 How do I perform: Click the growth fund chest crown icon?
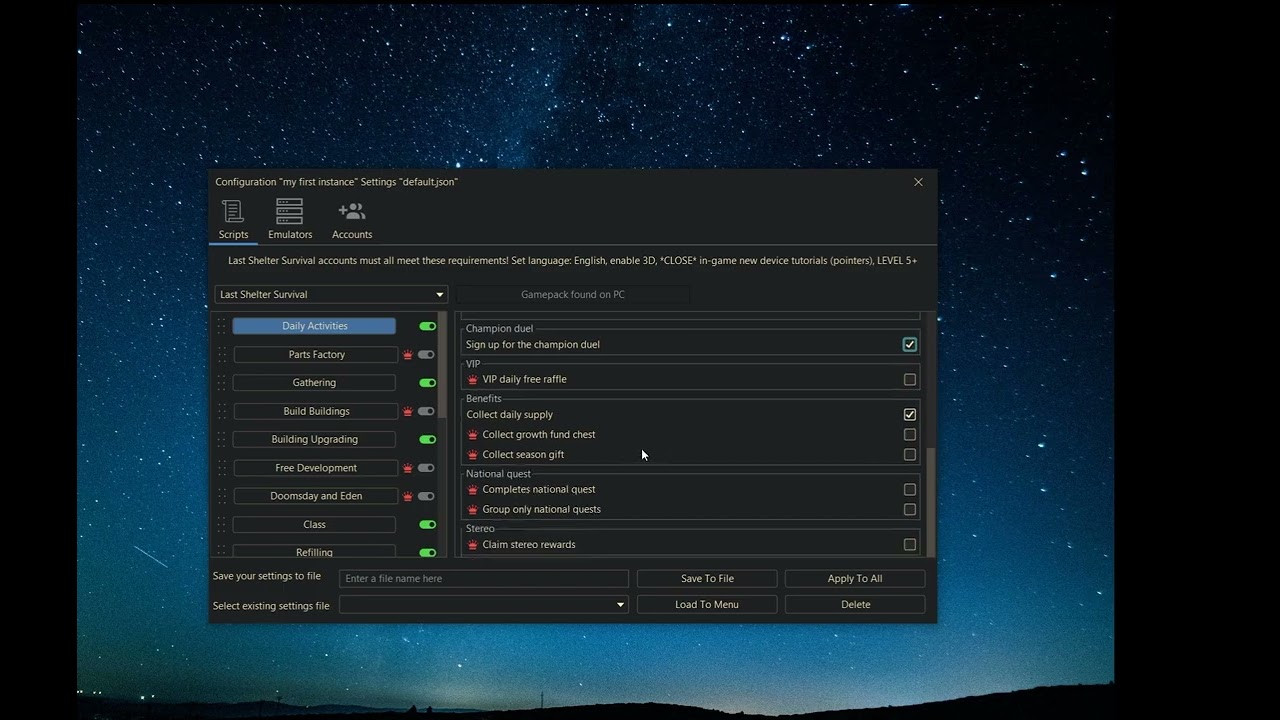473,434
